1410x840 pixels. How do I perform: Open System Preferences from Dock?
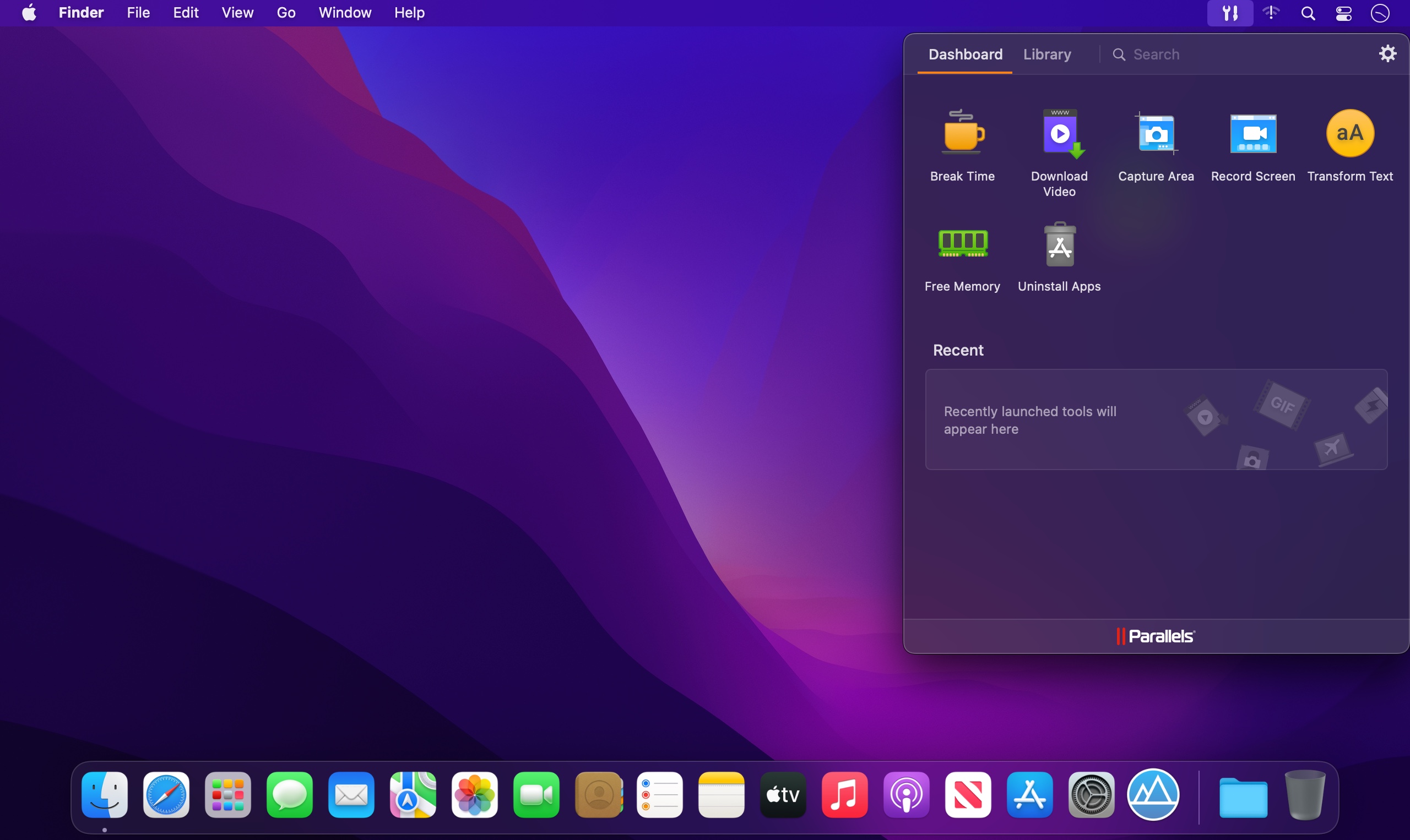[1090, 795]
